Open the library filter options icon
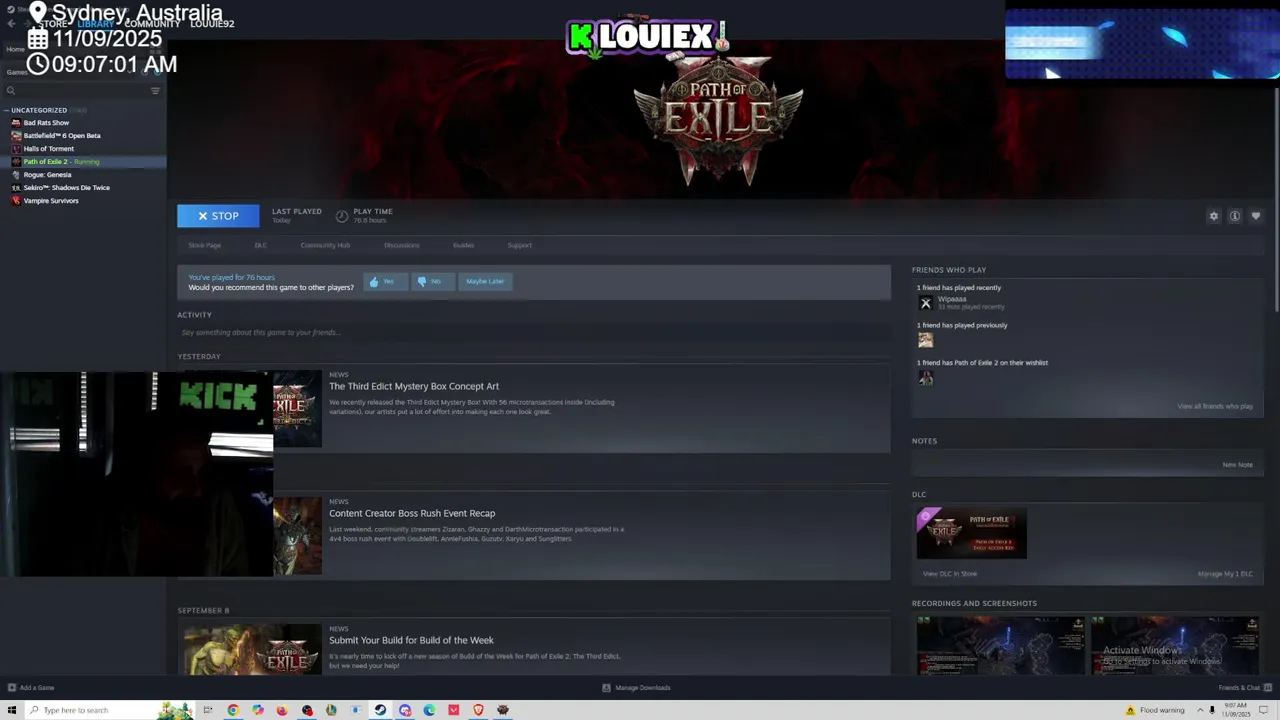This screenshot has width=1280, height=720. (x=155, y=91)
